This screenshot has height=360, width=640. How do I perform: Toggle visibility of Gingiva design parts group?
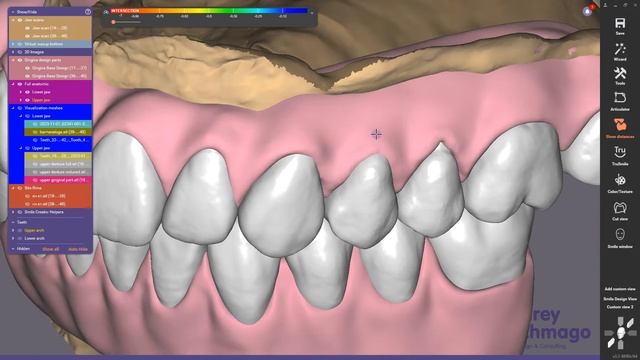(20, 60)
